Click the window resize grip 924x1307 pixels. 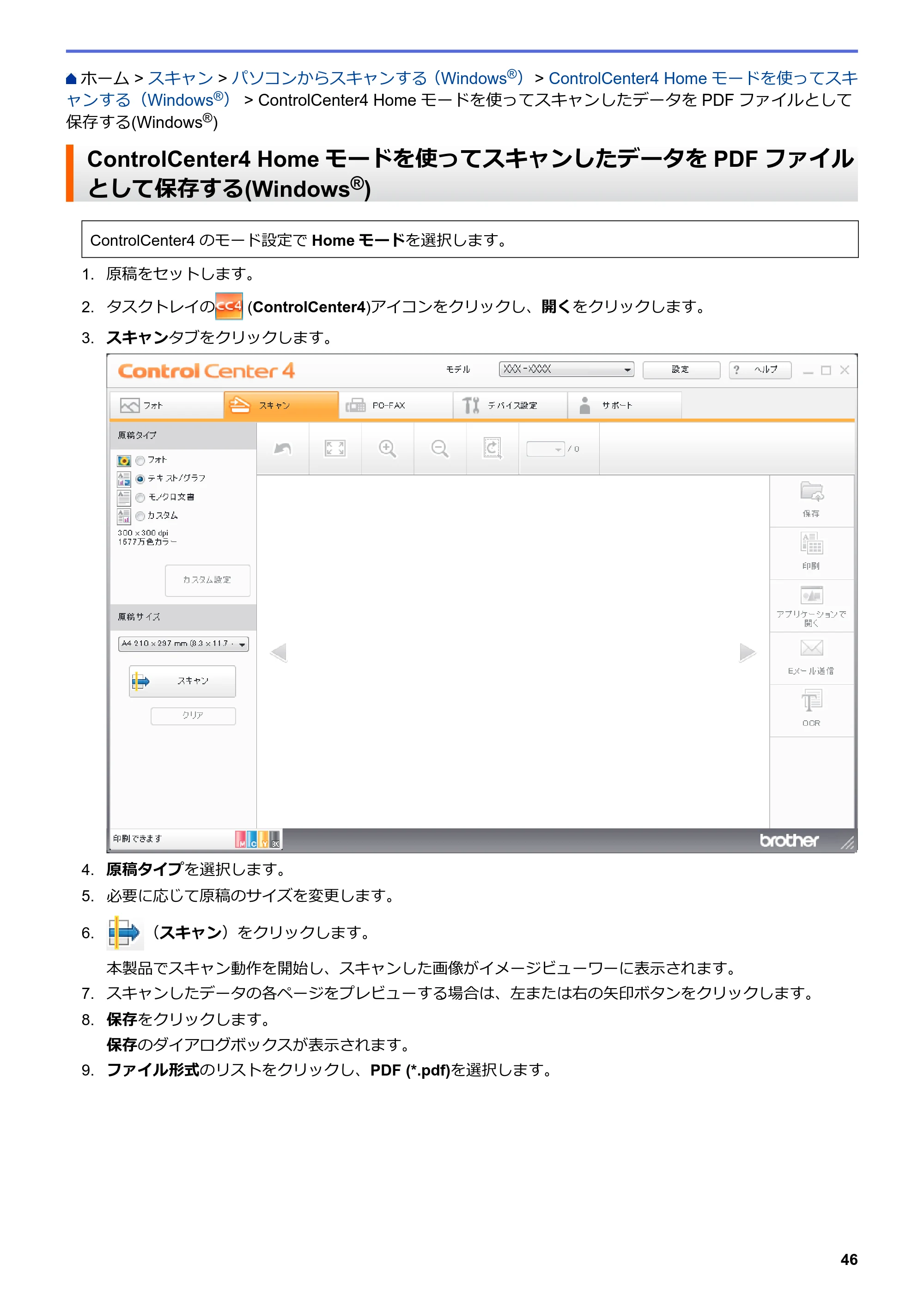[x=847, y=843]
